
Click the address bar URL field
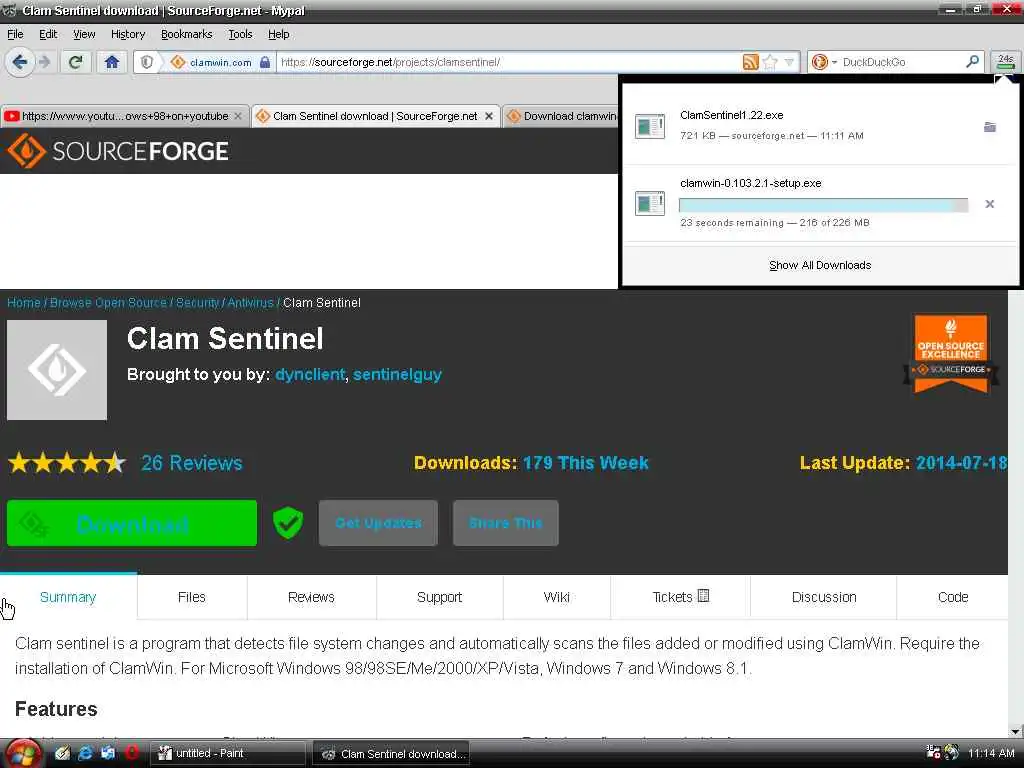coord(509,62)
